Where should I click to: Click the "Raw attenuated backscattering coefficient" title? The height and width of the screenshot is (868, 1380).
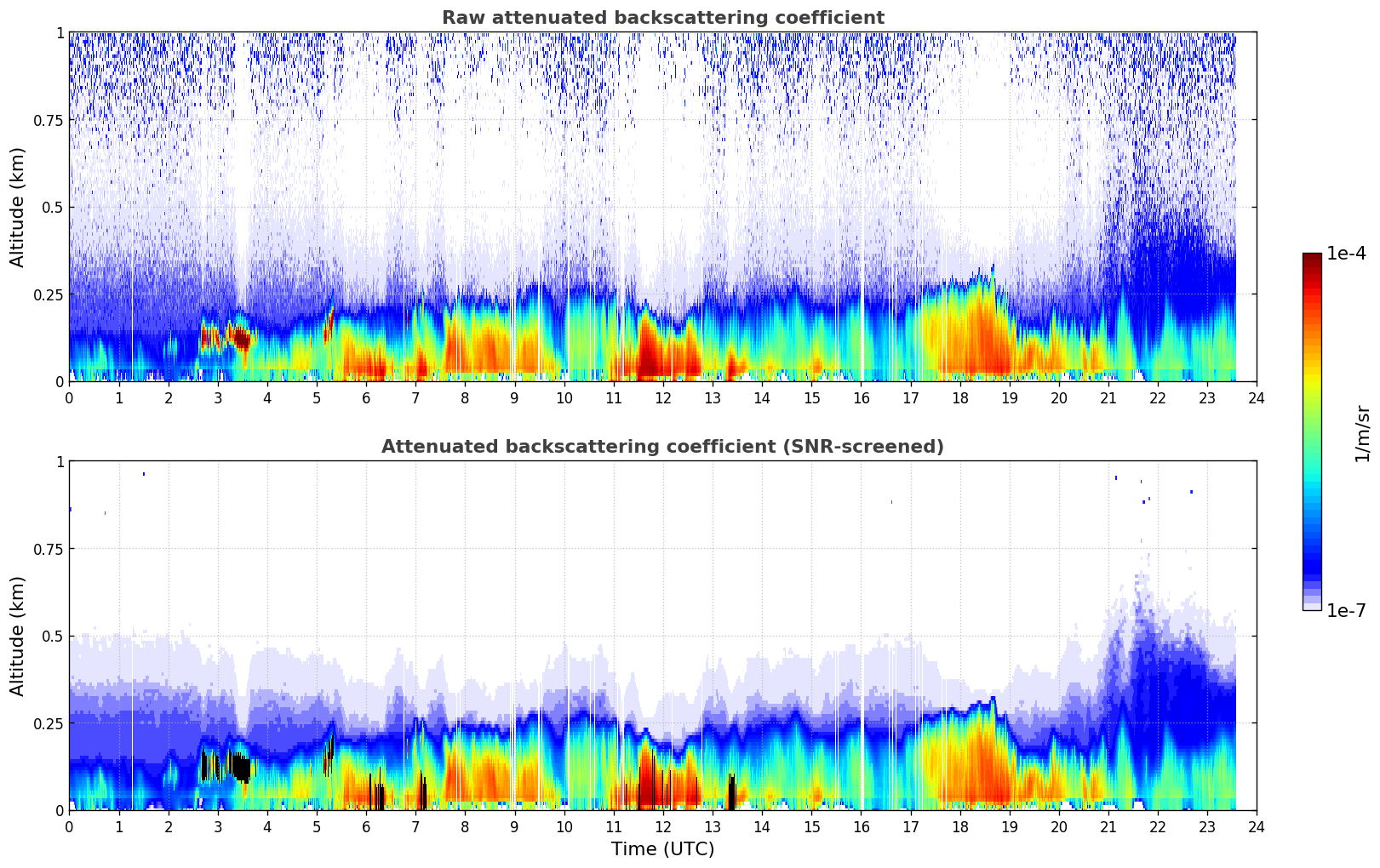pos(662,18)
